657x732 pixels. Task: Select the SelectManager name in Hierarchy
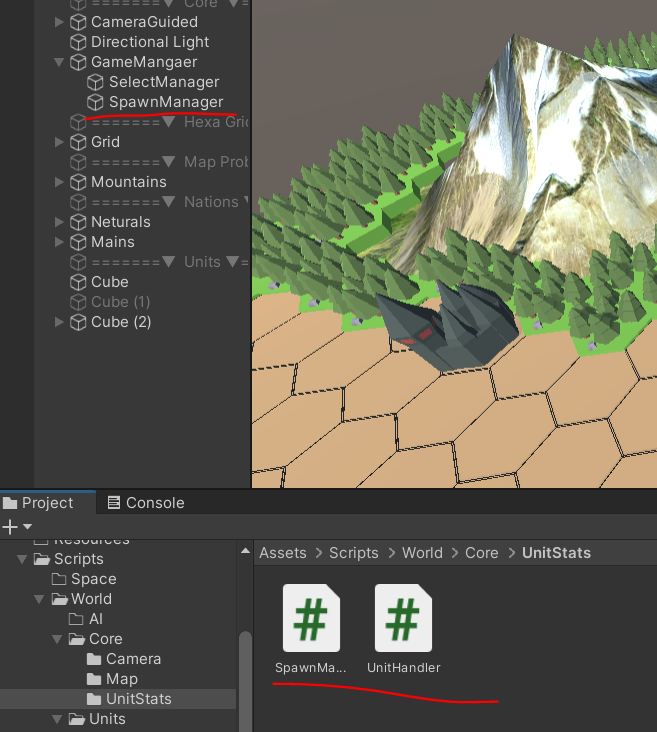[164, 82]
